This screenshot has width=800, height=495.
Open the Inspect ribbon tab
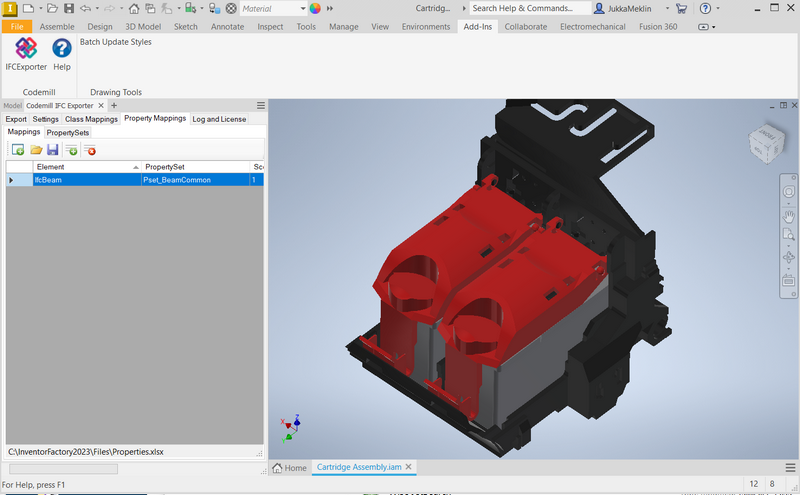coord(270,27)
